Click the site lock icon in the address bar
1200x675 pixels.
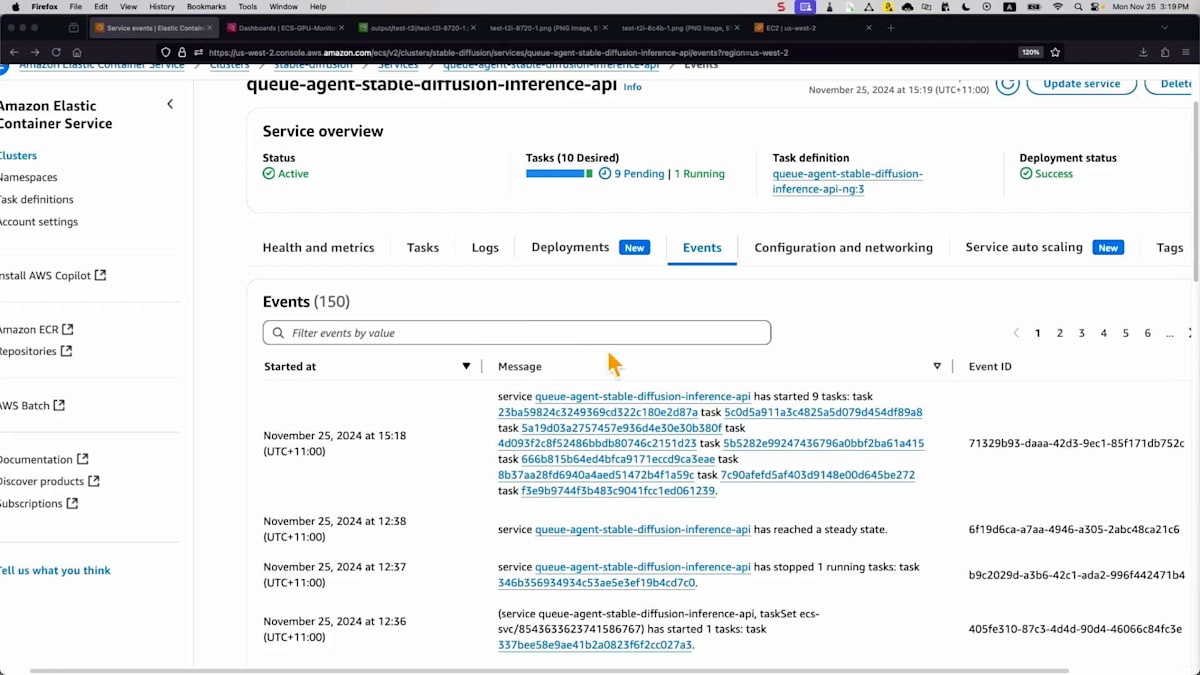coord(181,52)
